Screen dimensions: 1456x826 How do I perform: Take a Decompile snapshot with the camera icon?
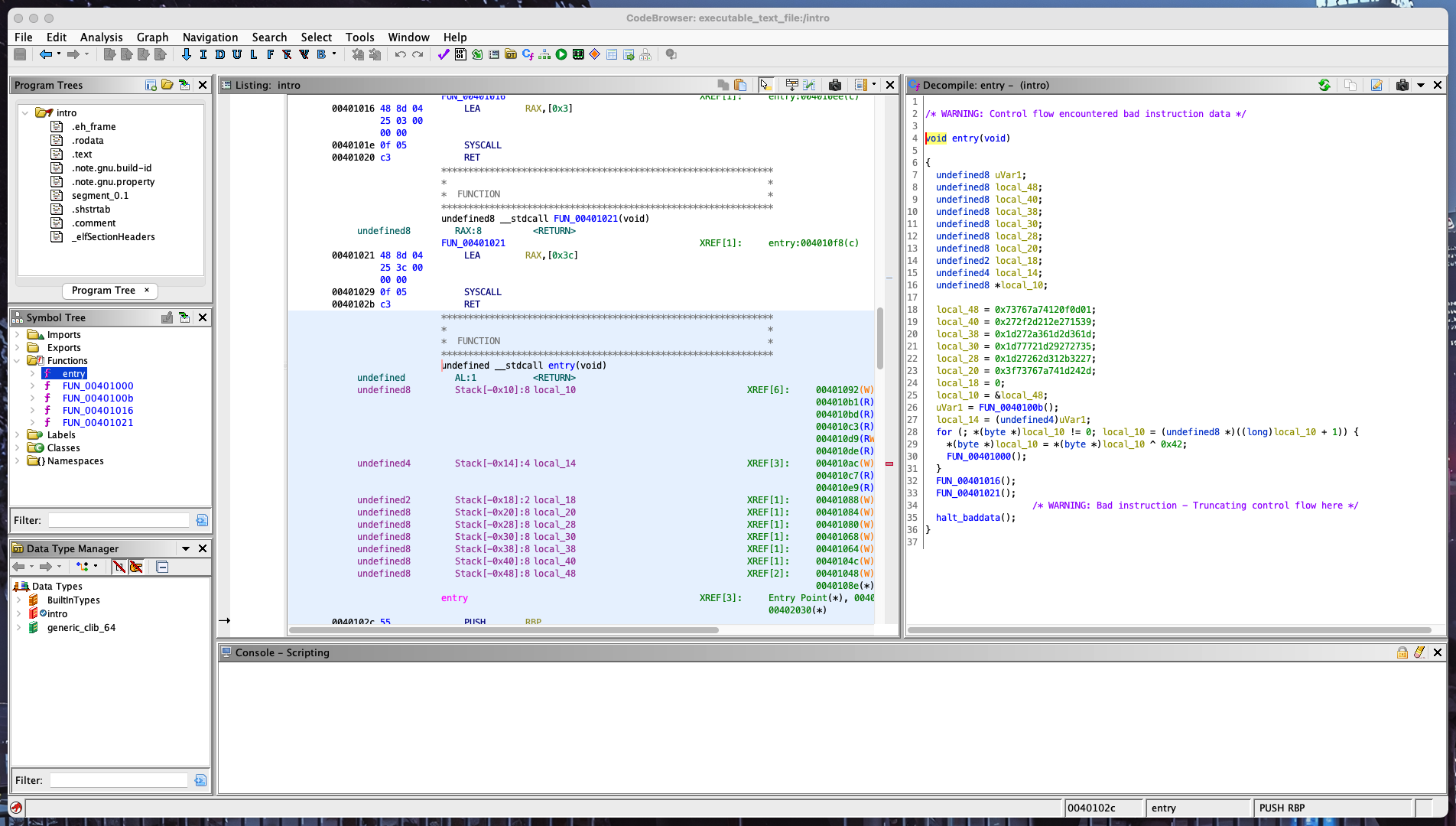[x=1402, y=85]
